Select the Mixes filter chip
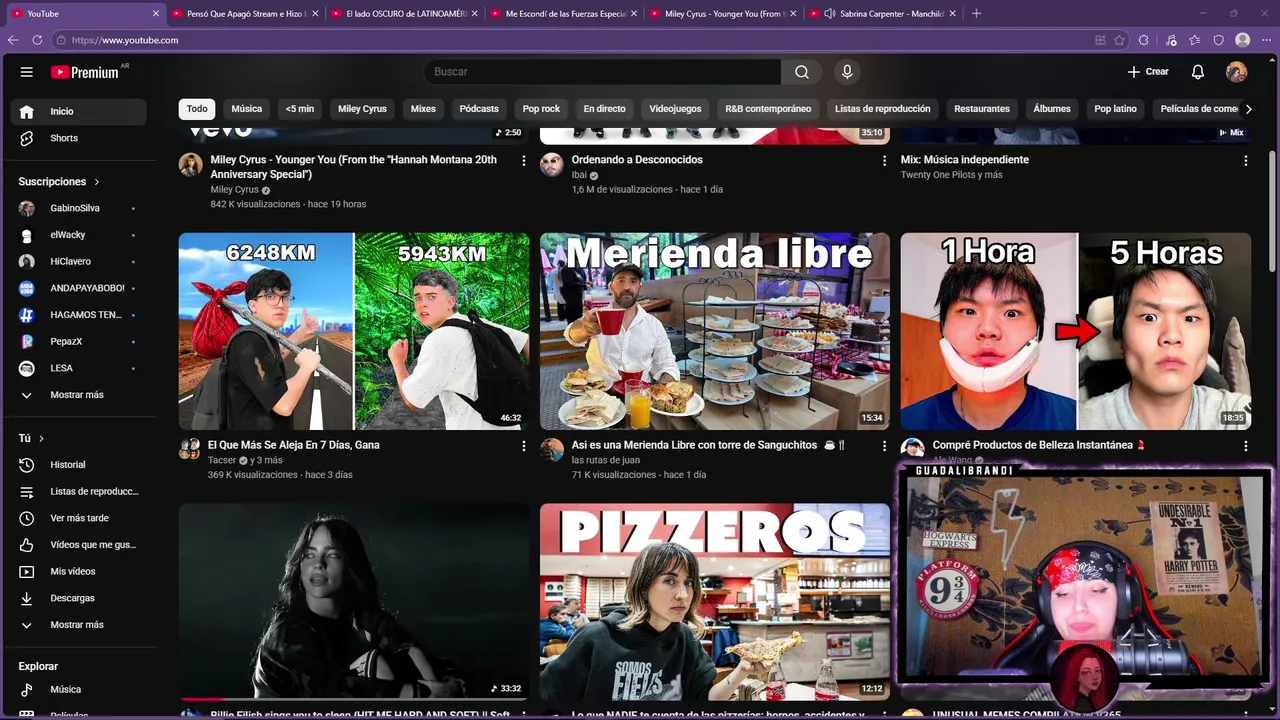Image resolution: width=1280 pixels, height=720 pixels. (x=423, y=109)
